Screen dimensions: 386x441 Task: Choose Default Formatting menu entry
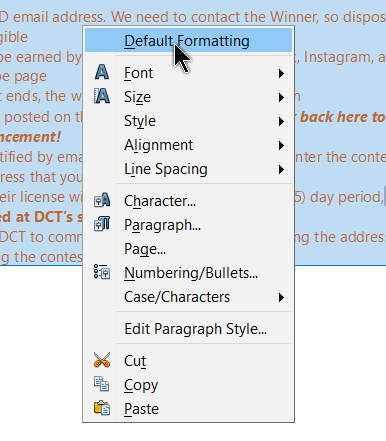(188, 40)
